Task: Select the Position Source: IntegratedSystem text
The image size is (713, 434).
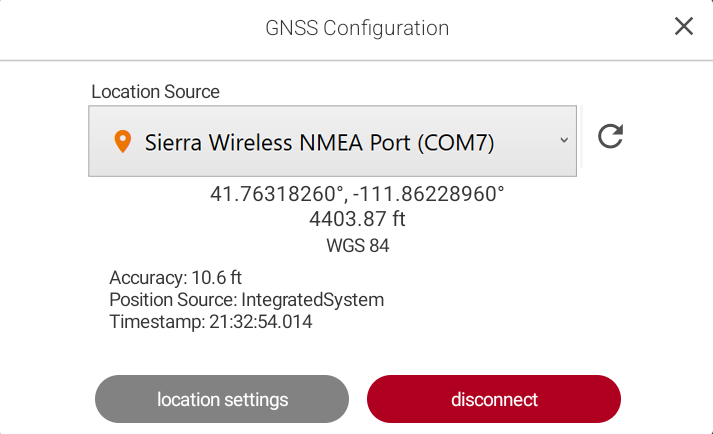Action: click(246, 299)
